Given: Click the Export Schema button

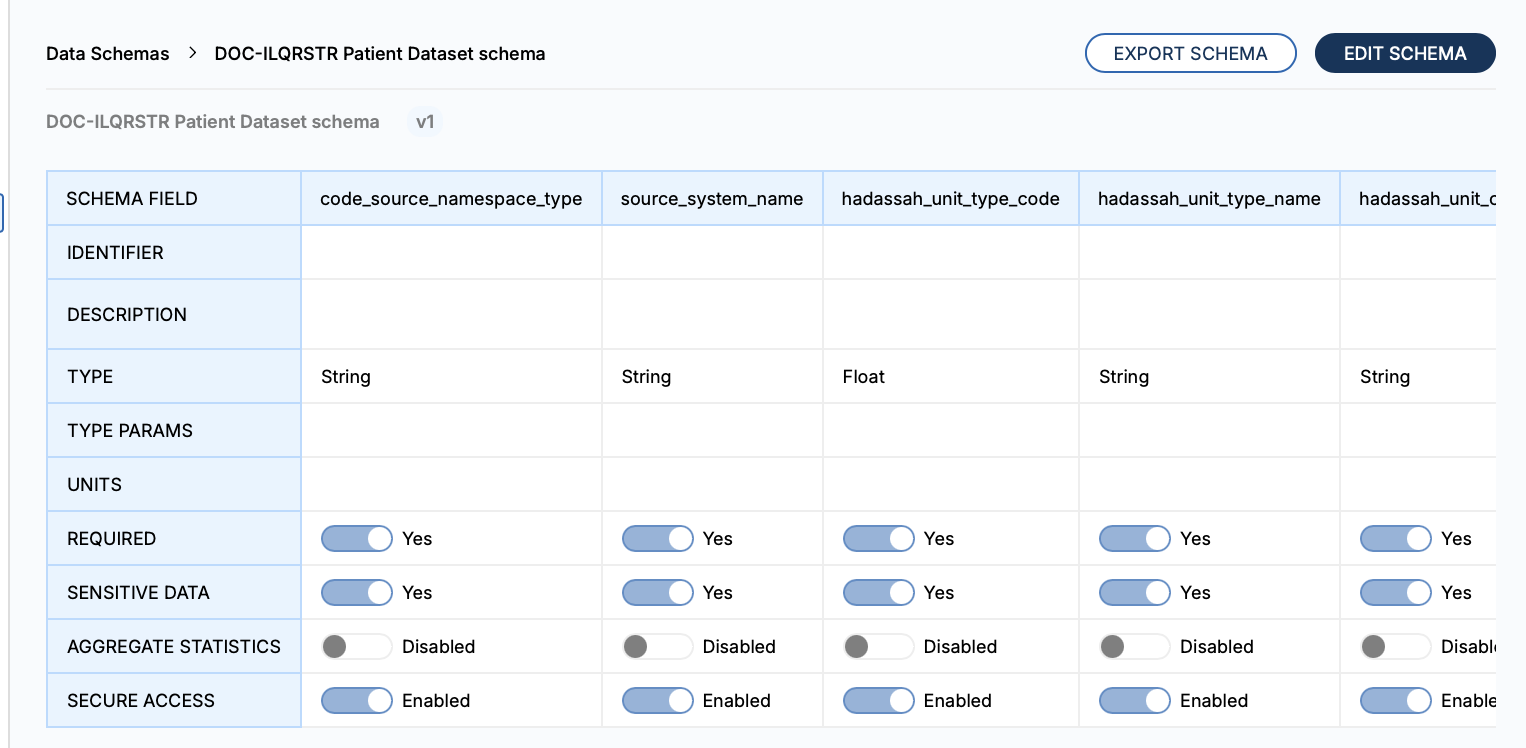Looking at the screenshot, I should (1190, 53).
